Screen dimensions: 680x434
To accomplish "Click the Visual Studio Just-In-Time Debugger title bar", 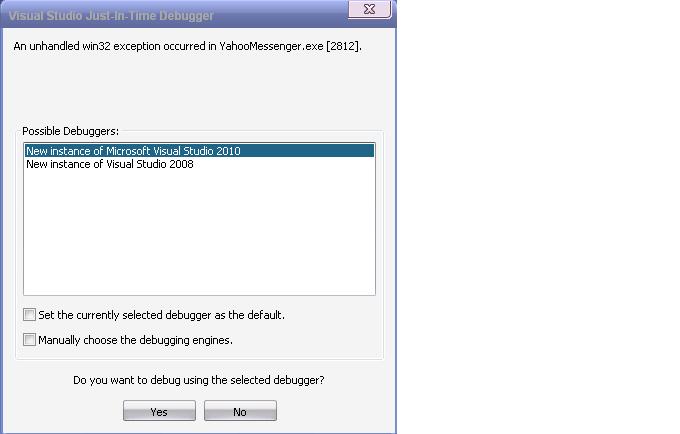I will coord(173,16).
